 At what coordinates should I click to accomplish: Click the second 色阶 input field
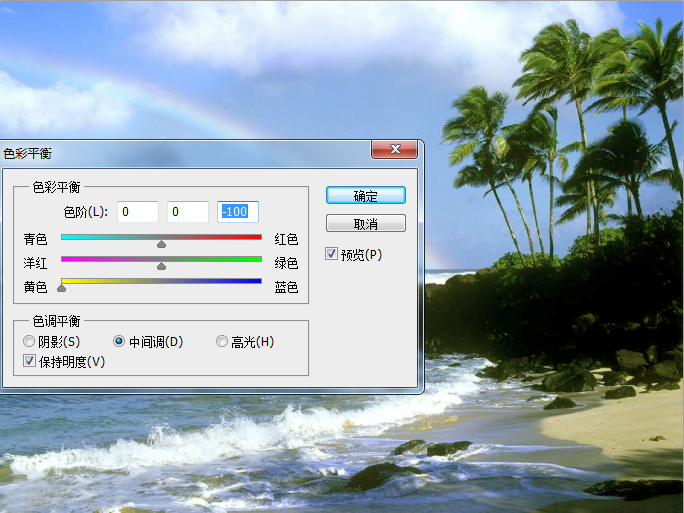[188, 212]
